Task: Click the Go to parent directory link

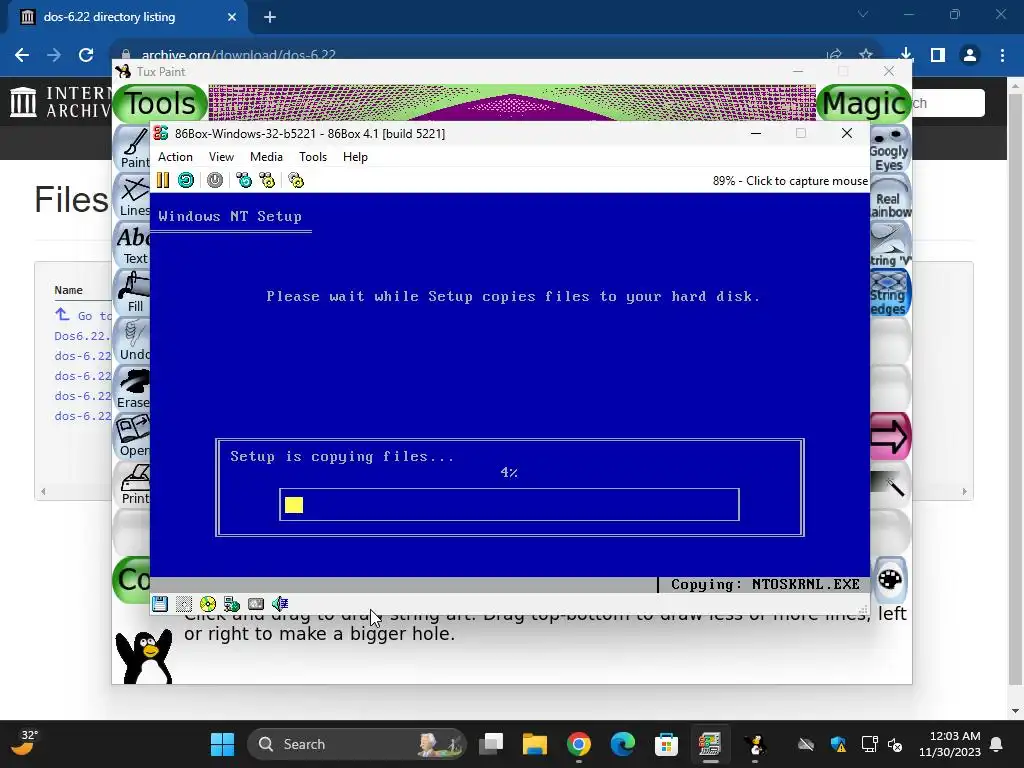Action: (84, 315)
